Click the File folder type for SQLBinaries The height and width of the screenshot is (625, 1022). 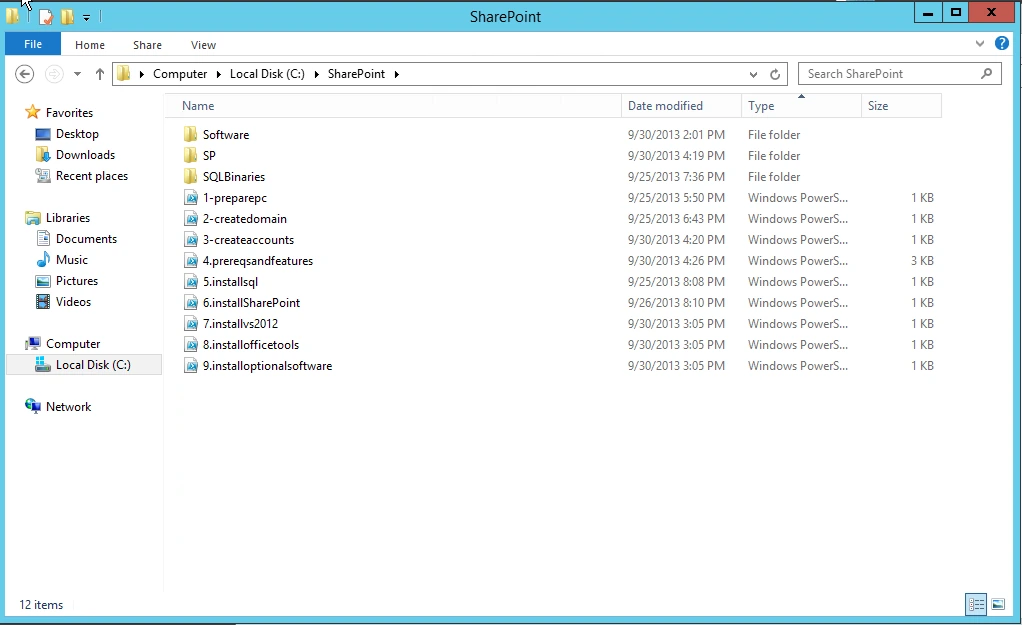774,177
